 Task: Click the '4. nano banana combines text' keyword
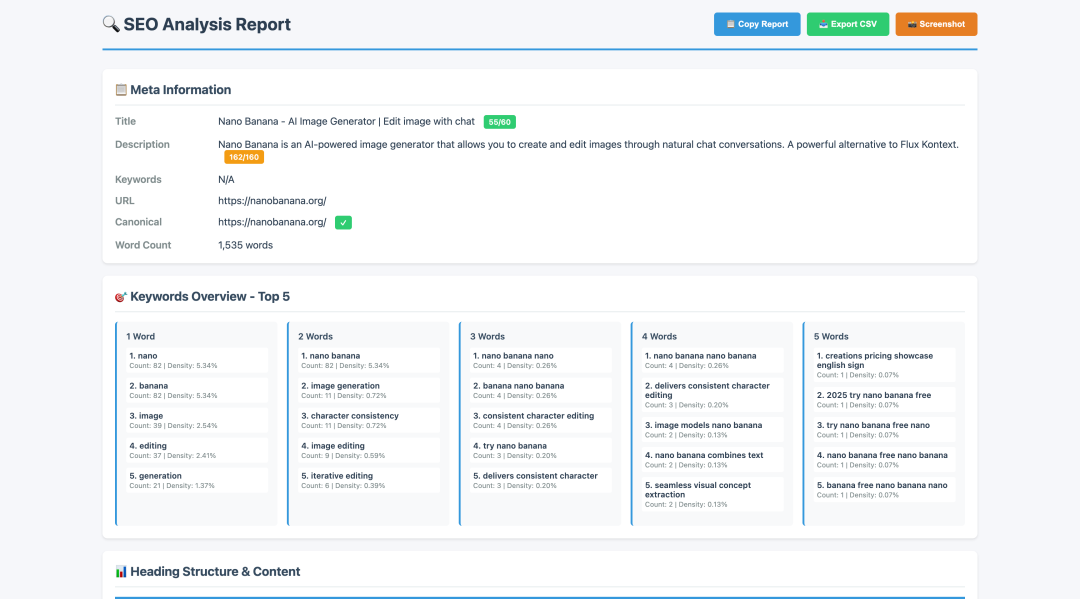tap(712, 460)
